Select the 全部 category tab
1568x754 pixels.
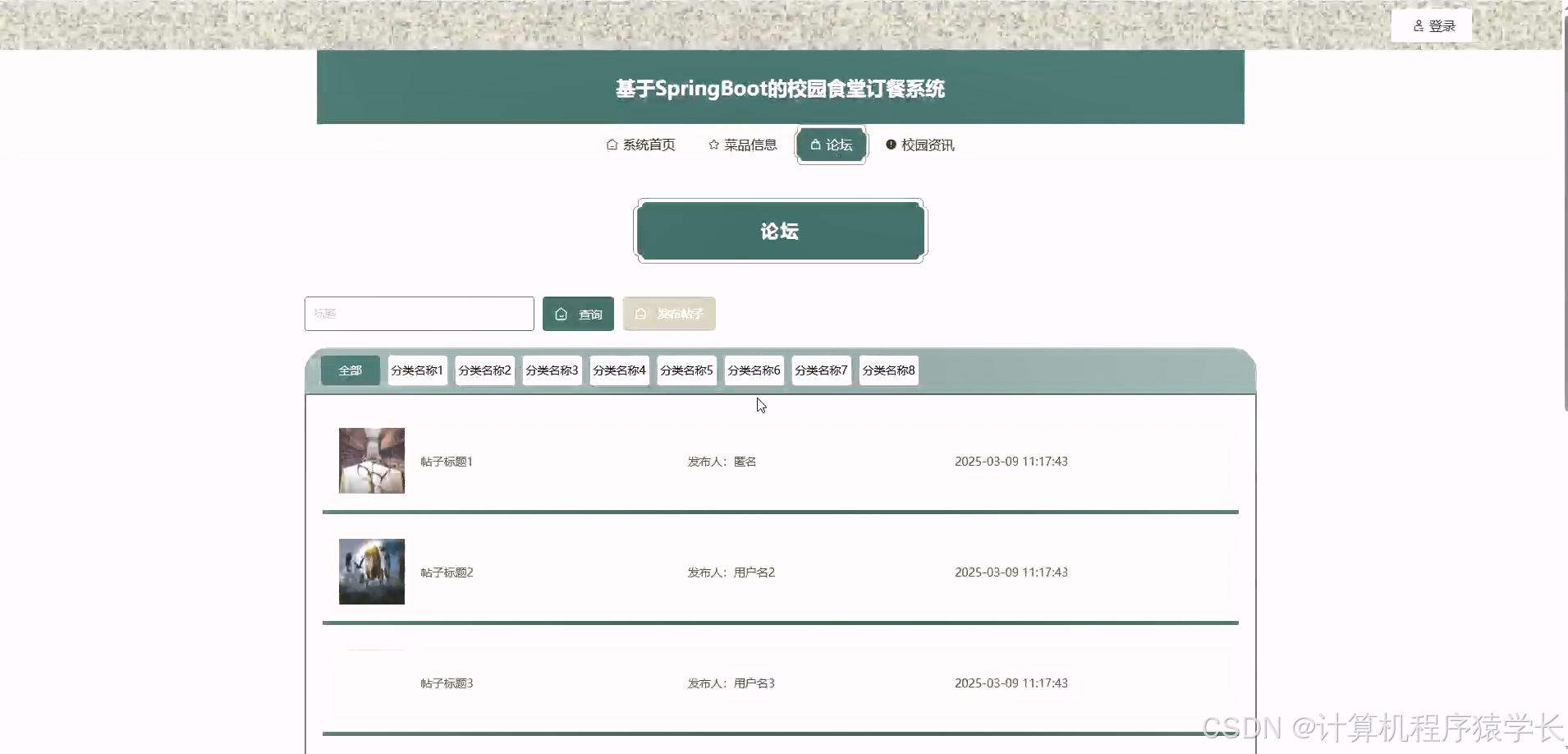point(351,370)
